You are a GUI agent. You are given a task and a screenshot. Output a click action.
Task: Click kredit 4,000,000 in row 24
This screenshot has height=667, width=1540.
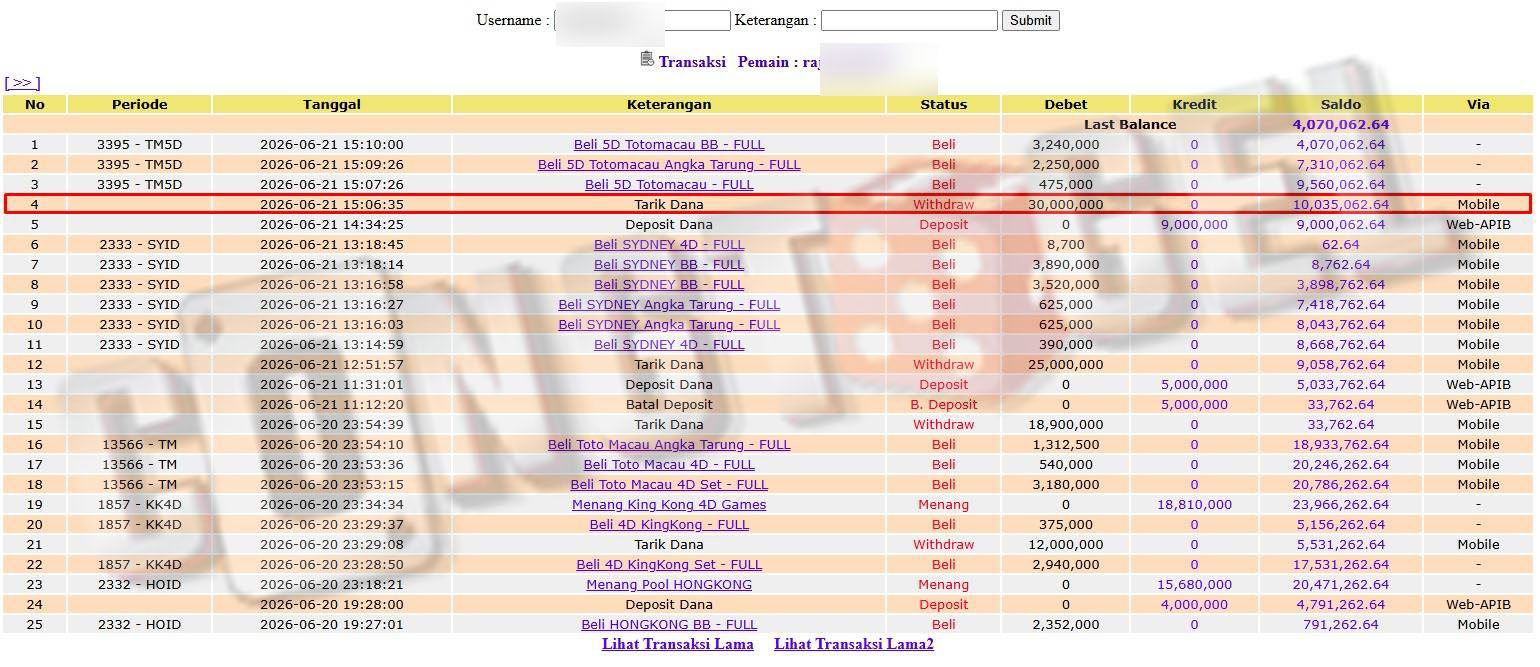[1194, 604]
